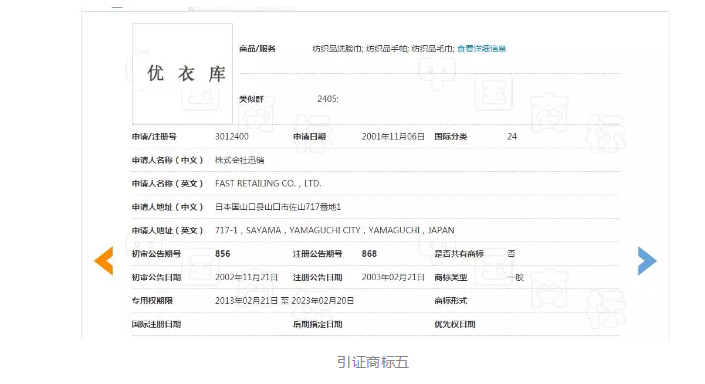Viewport: 705px width, 384px height.
Task: Click the 优衣库 trademark image
Action: click(x=183, y=74)
